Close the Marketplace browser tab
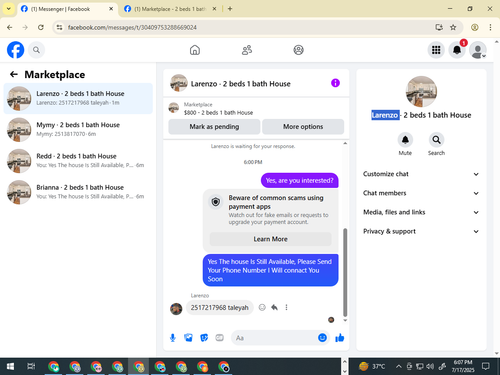The image size is (500, 375). point(214,9)
